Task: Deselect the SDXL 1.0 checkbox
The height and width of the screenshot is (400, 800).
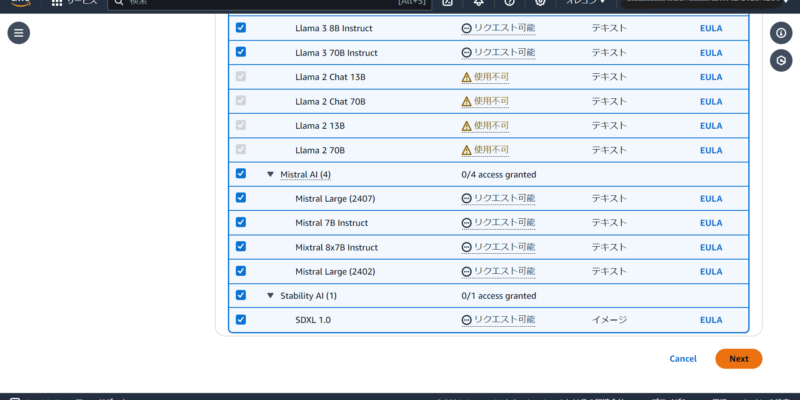Action: point(240,320)
